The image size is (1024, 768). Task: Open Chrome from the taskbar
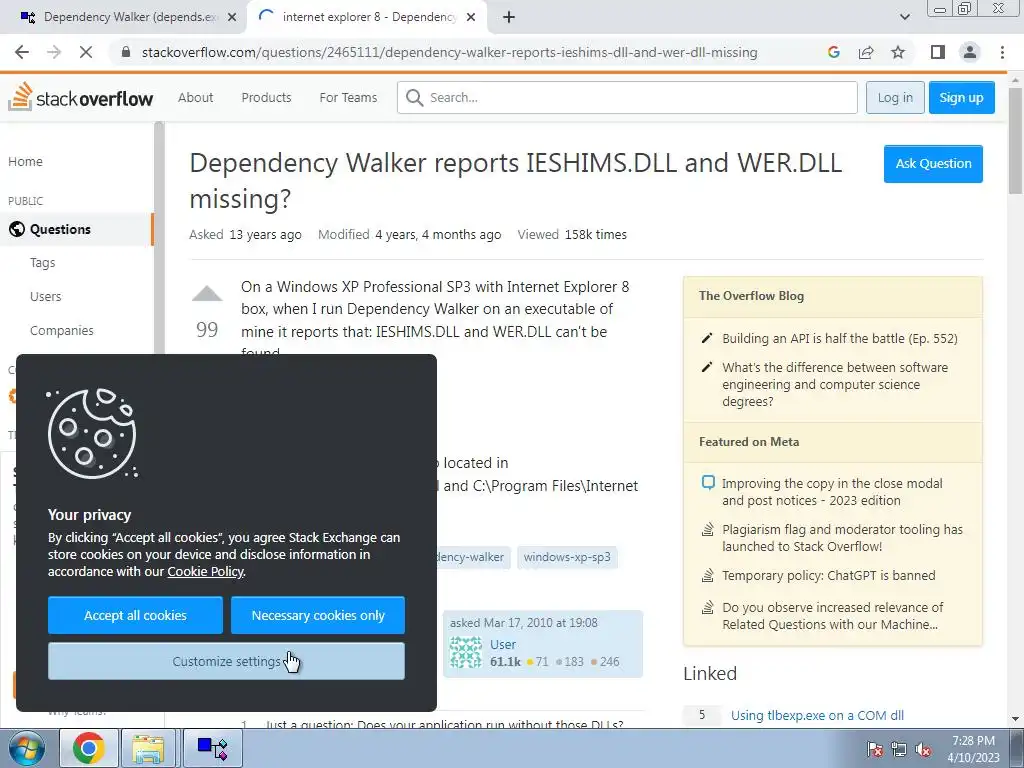point(88,748)
